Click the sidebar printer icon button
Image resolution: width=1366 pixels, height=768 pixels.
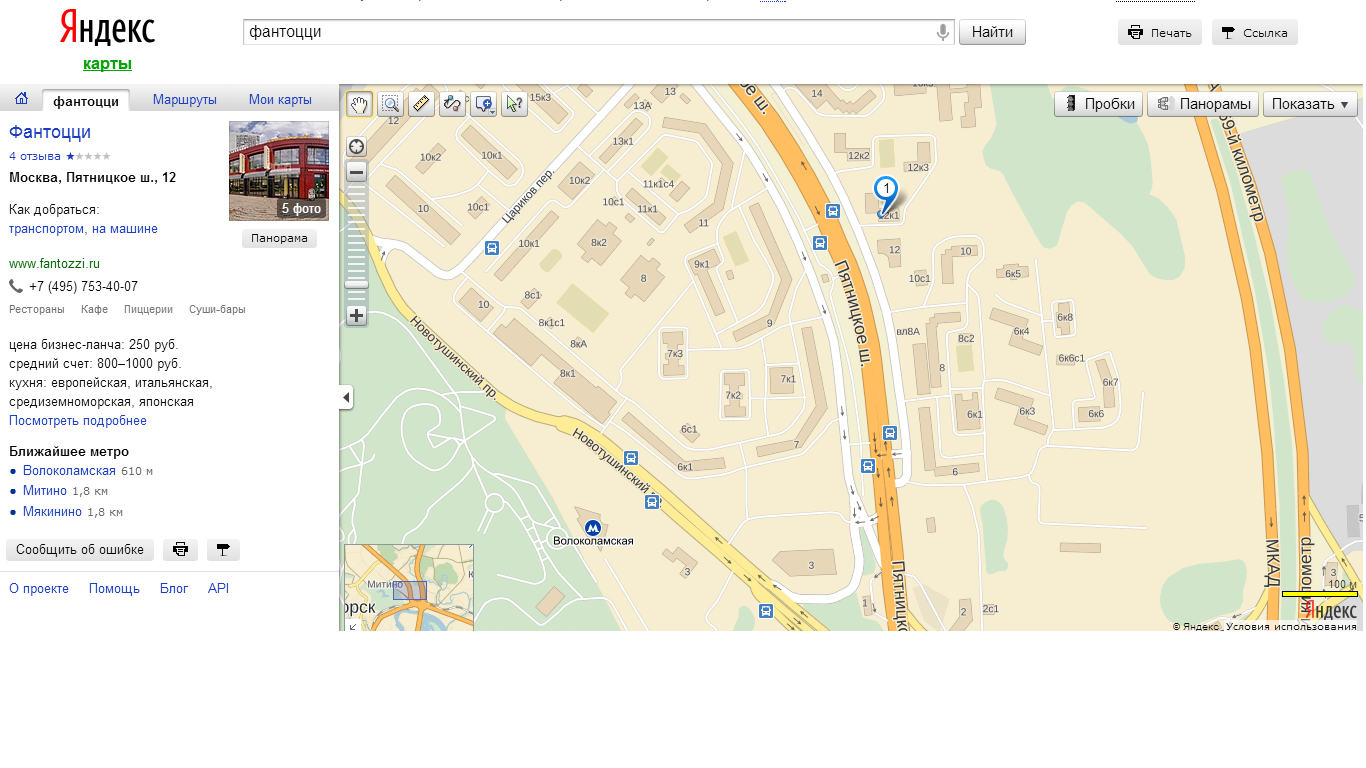(x=180, y=550)
